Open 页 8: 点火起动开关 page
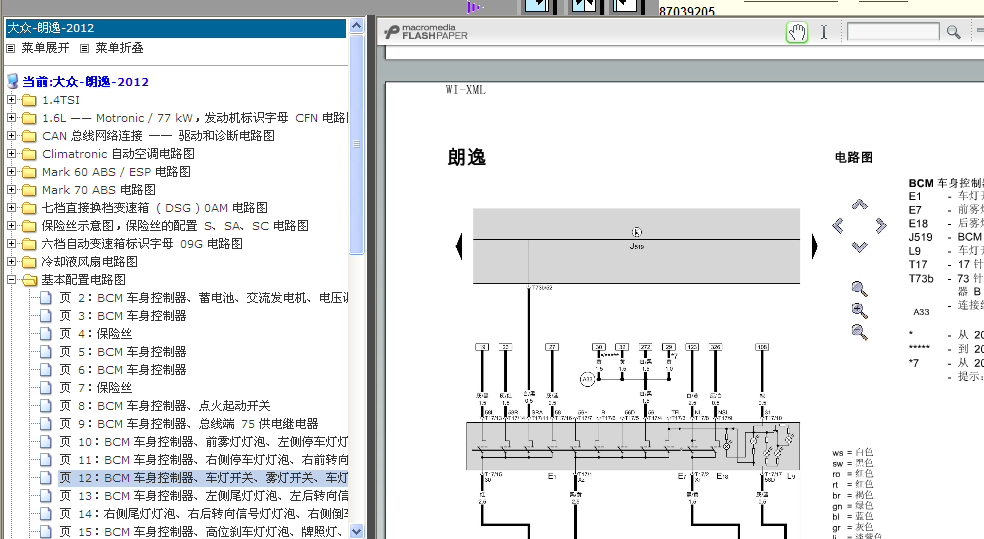 coord(165,406)
